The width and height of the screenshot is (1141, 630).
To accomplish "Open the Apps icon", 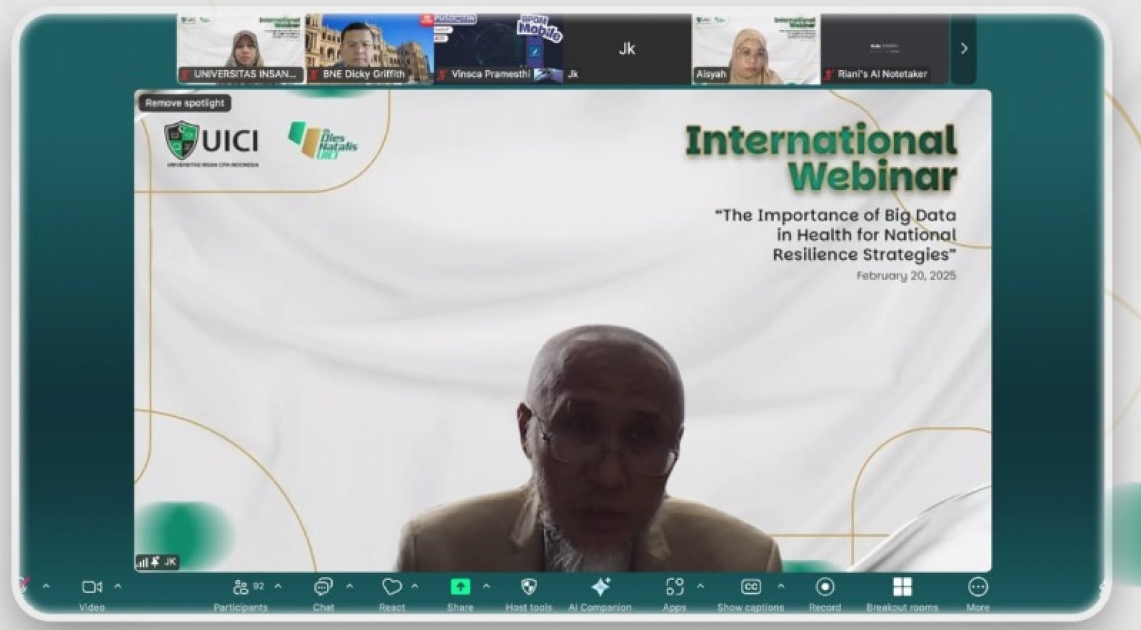I will click(675, 588).
